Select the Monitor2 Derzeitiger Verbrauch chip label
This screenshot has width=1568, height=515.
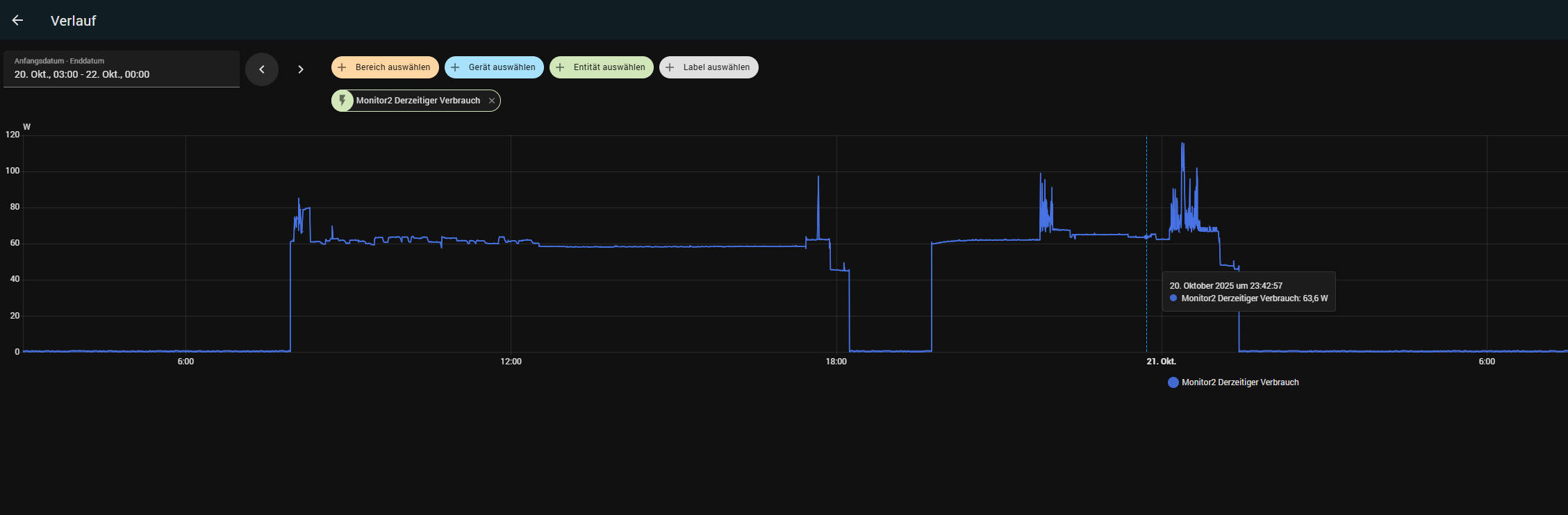(x=418, y=101)
